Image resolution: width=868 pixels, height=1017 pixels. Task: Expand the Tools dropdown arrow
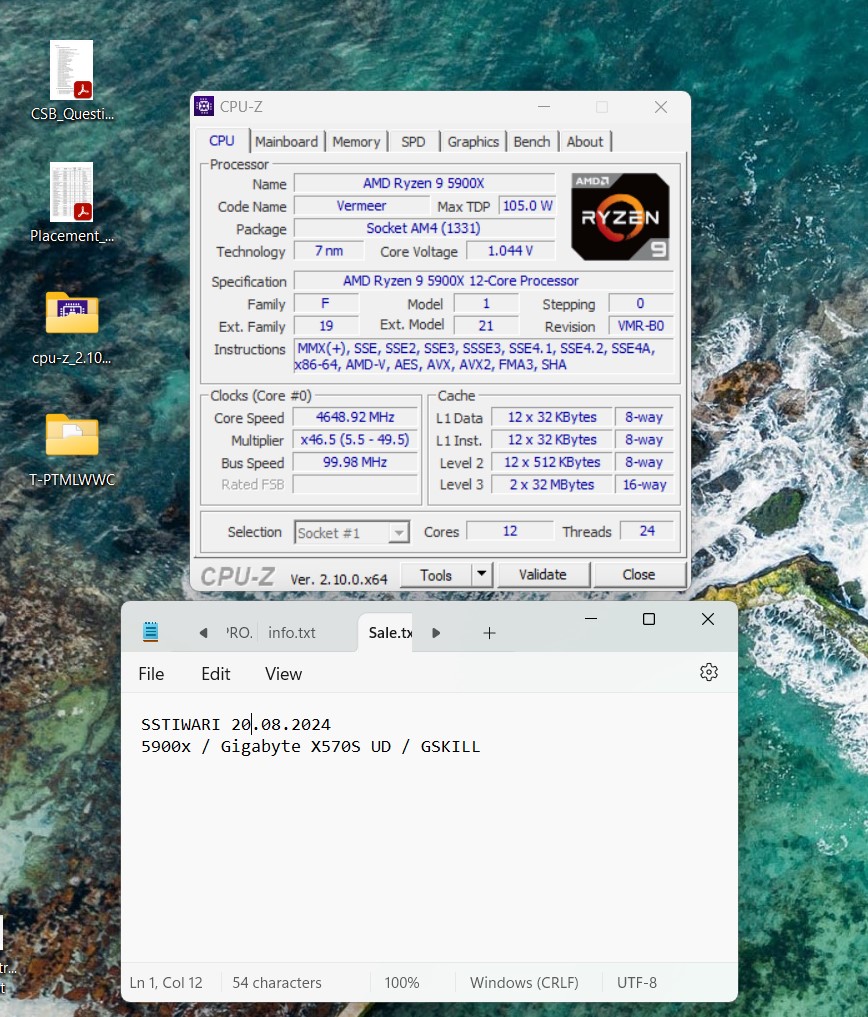(482, 575)
